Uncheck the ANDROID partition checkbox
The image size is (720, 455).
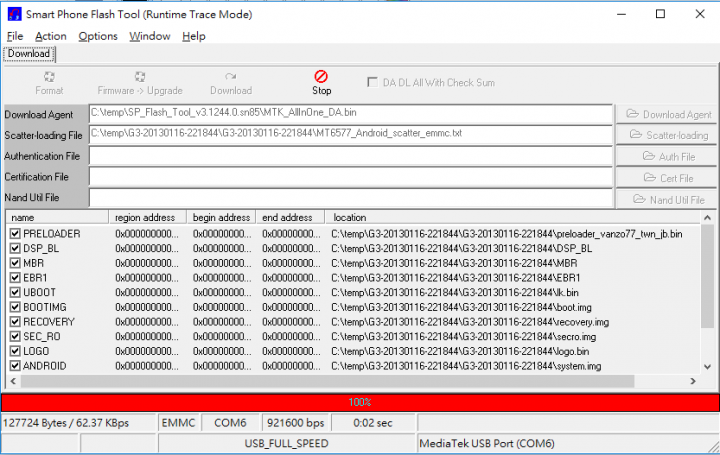[15, 366]
